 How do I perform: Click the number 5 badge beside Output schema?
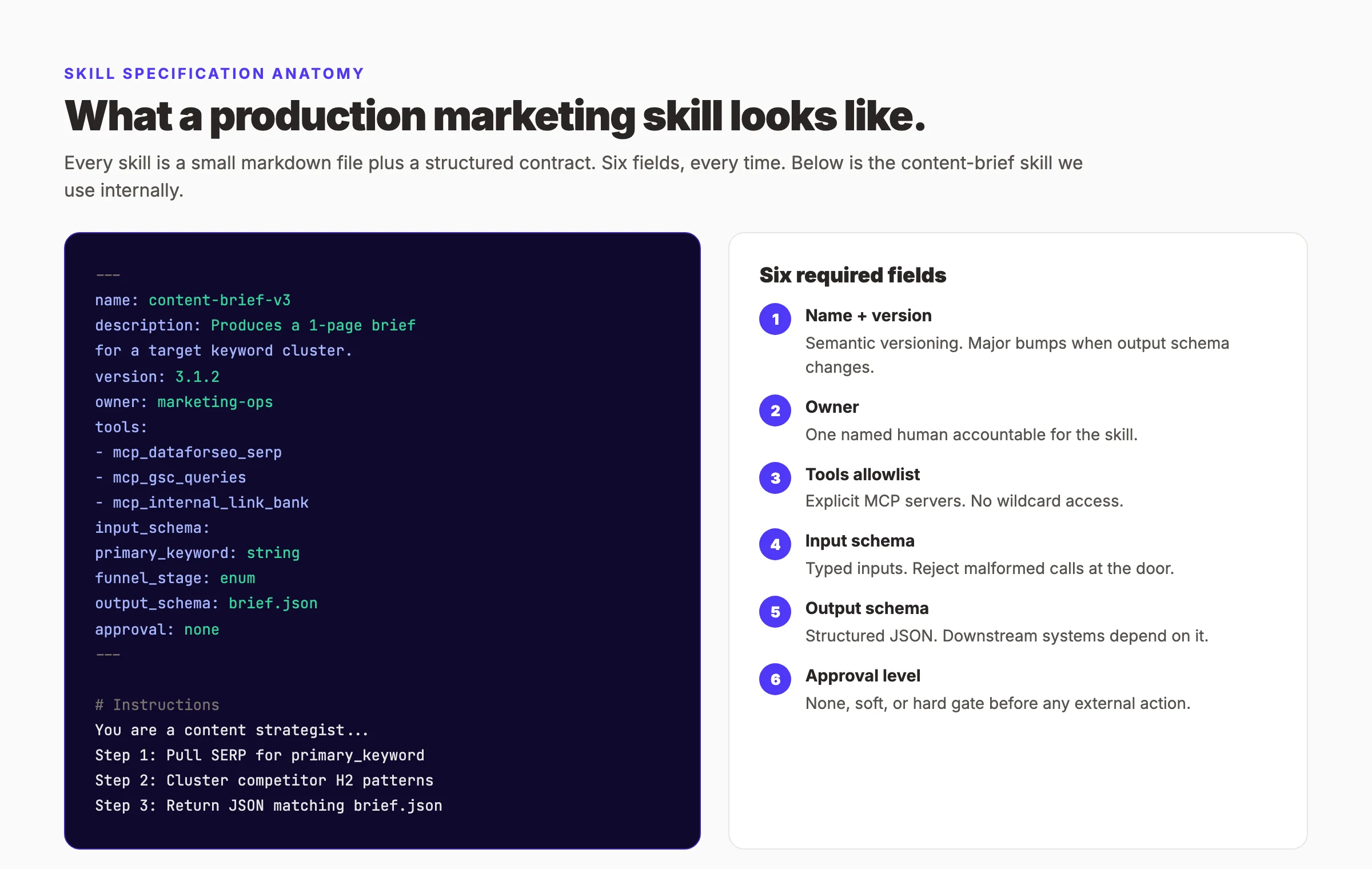click(775, 612)
